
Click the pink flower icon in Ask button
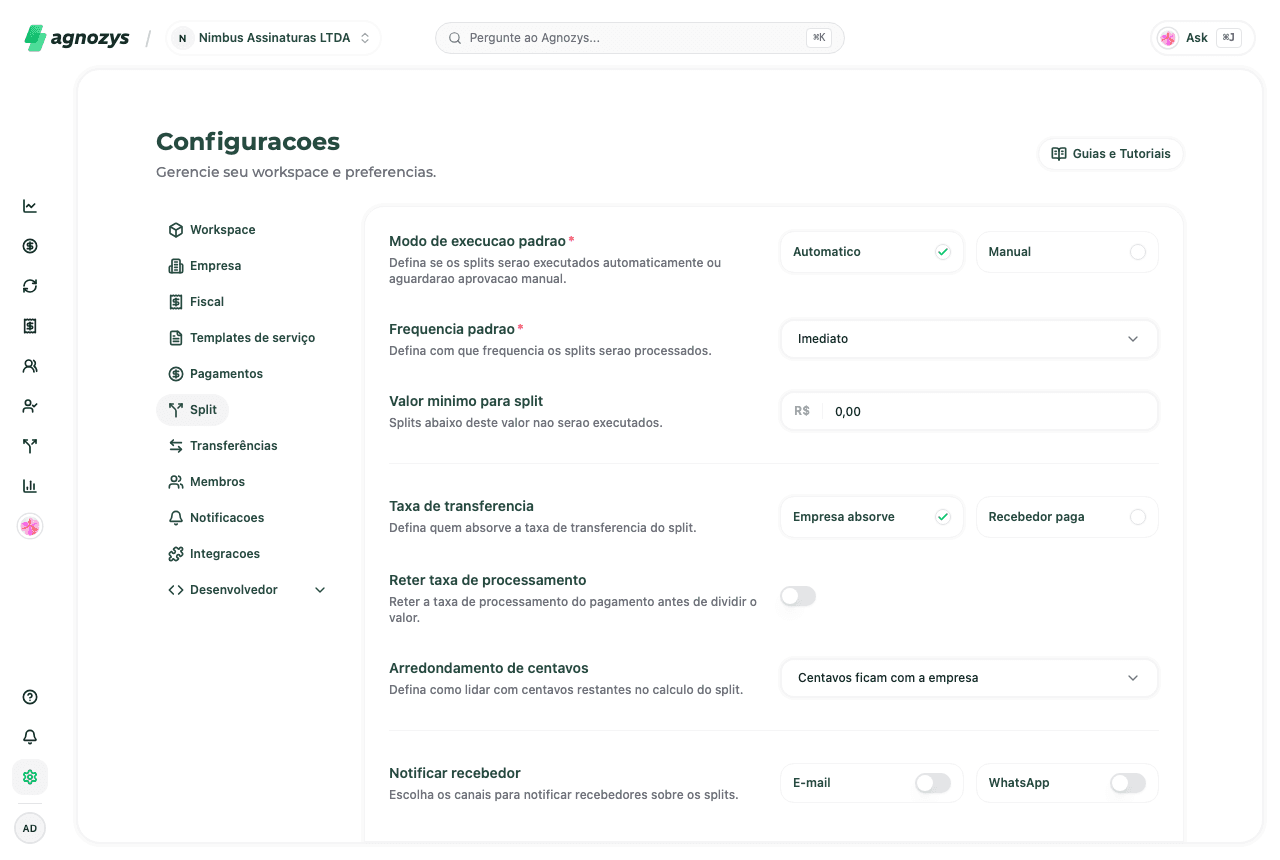(1168, 38)
